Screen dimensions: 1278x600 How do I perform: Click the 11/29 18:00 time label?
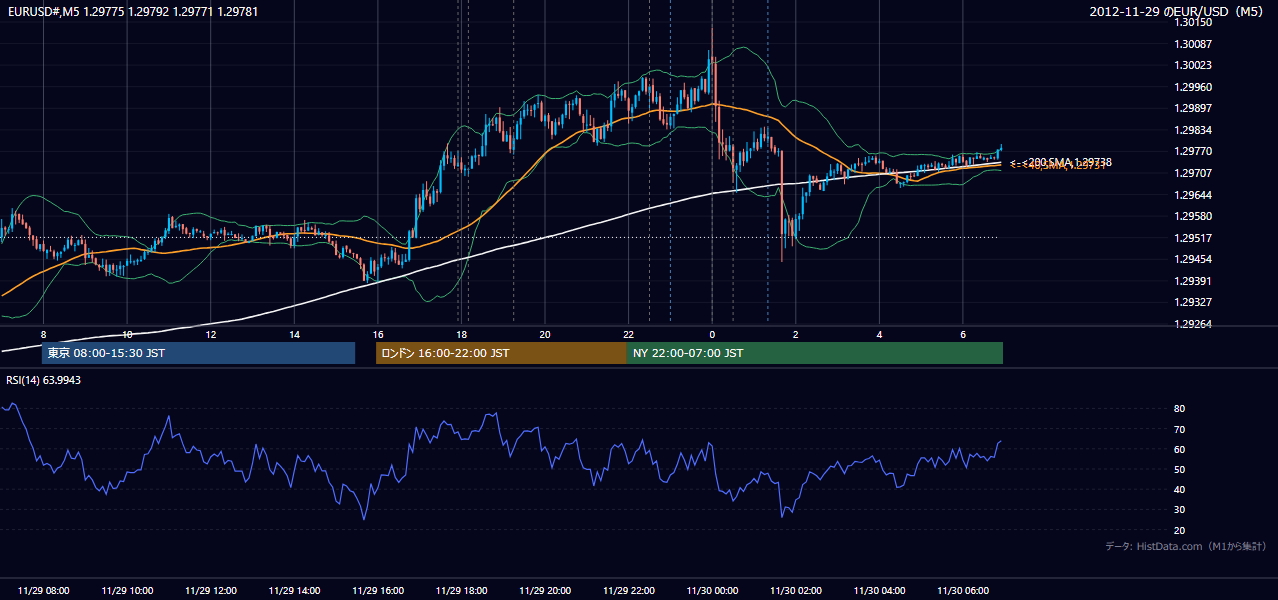461,591
